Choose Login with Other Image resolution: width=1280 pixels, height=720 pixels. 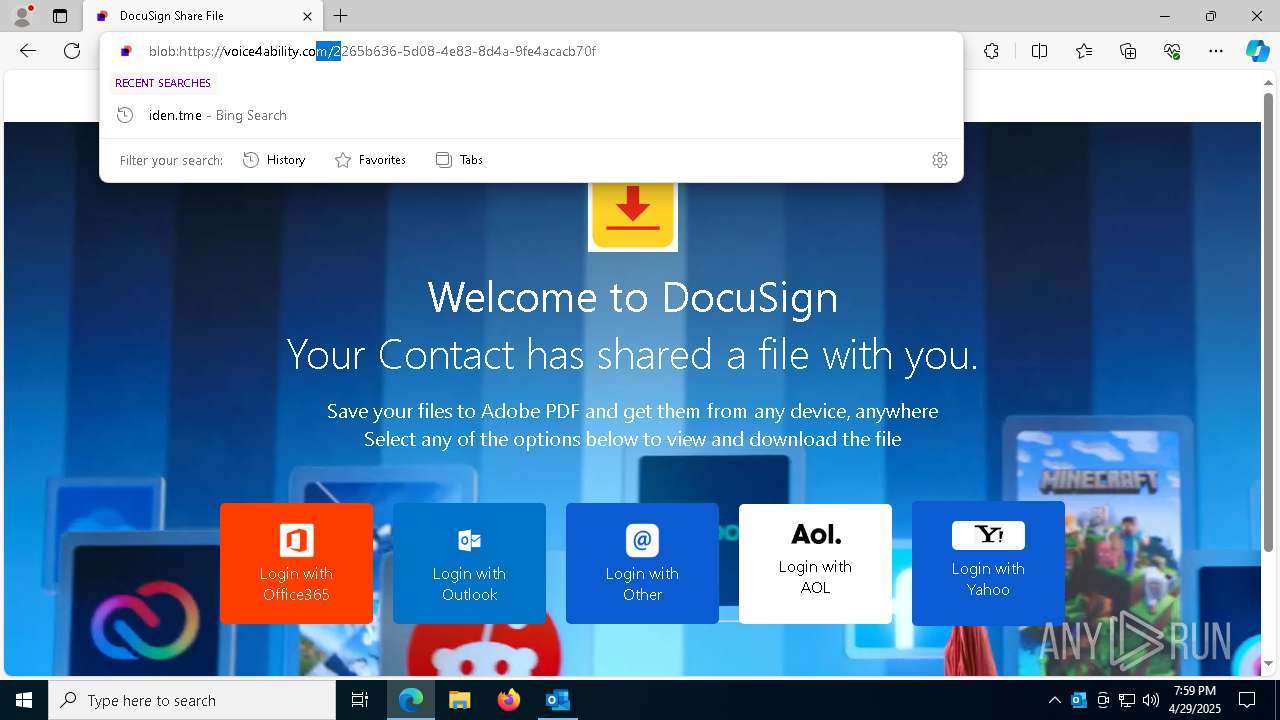coord(642,563)
